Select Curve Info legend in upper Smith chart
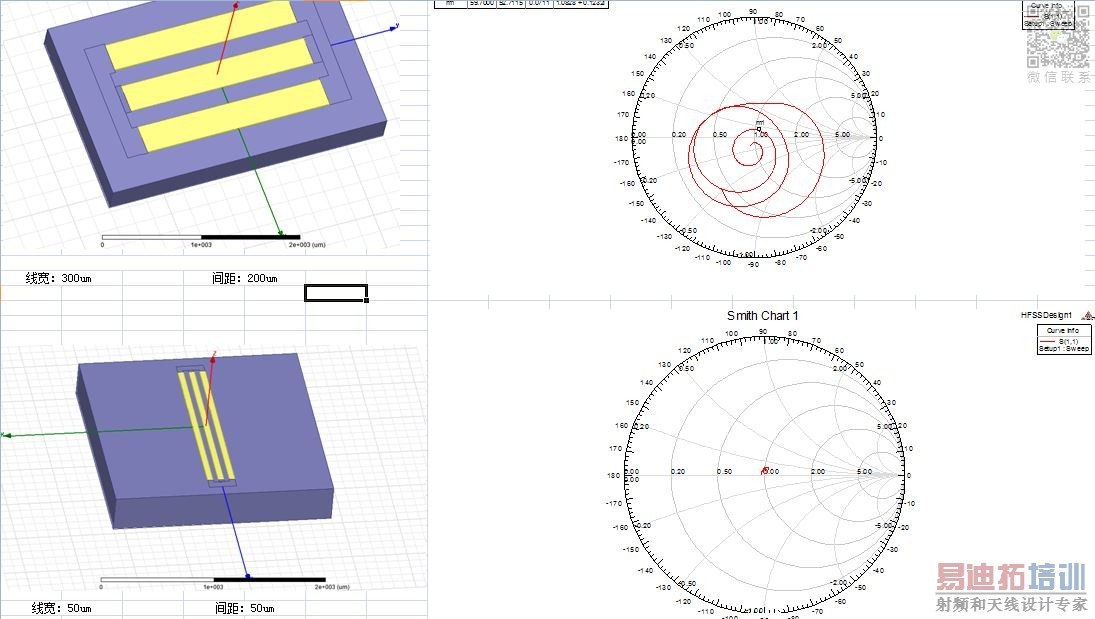Image resolution: width=1095 pixels, height=619 pixels. (1048, 15)
